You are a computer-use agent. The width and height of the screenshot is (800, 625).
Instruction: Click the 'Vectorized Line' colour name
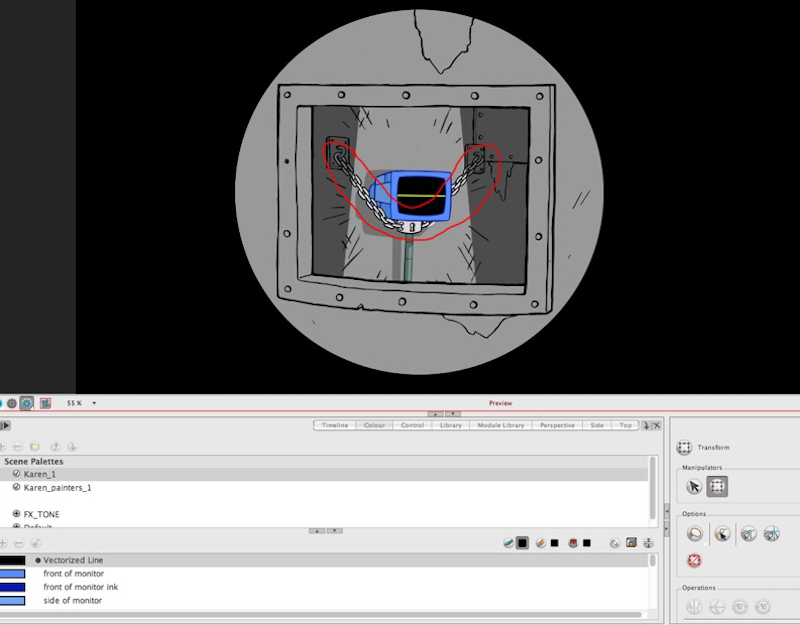73,560
